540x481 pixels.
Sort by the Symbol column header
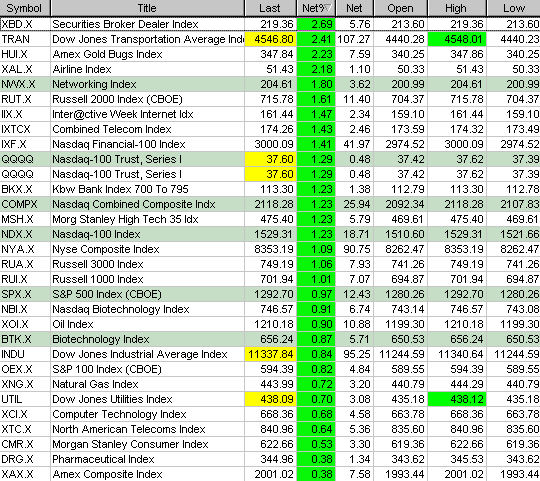click(x=25, y=8)
